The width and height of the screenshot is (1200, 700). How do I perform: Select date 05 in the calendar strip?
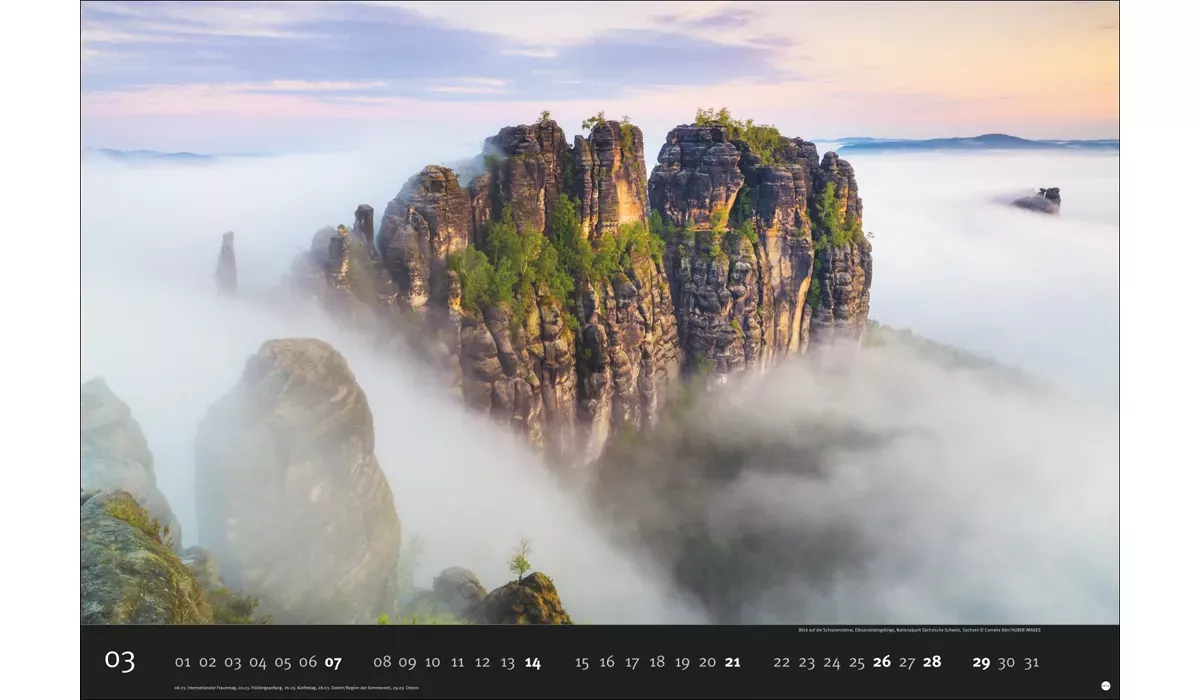click(282, 662)
